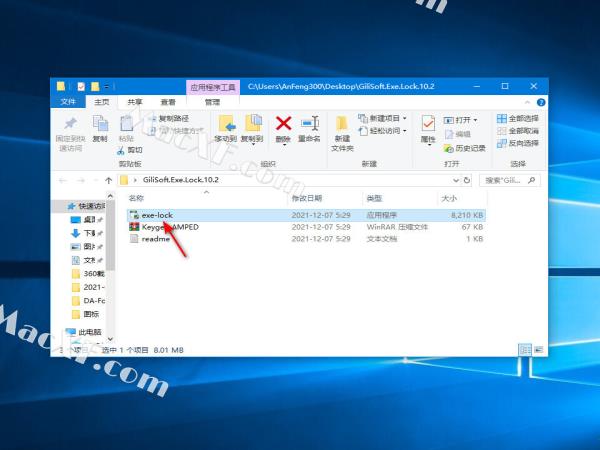
Task: Click the Keygen WinRAR file icon
Action: point(134,227)
